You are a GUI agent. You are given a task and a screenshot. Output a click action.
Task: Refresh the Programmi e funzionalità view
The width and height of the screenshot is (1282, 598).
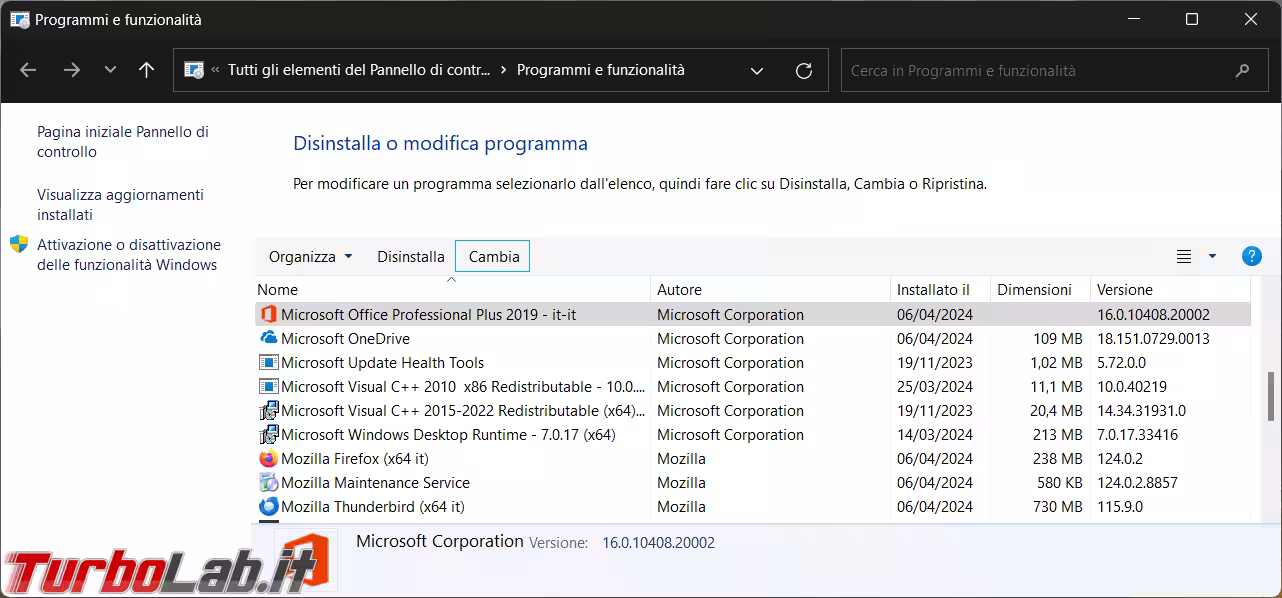click(x=803, y=71)
